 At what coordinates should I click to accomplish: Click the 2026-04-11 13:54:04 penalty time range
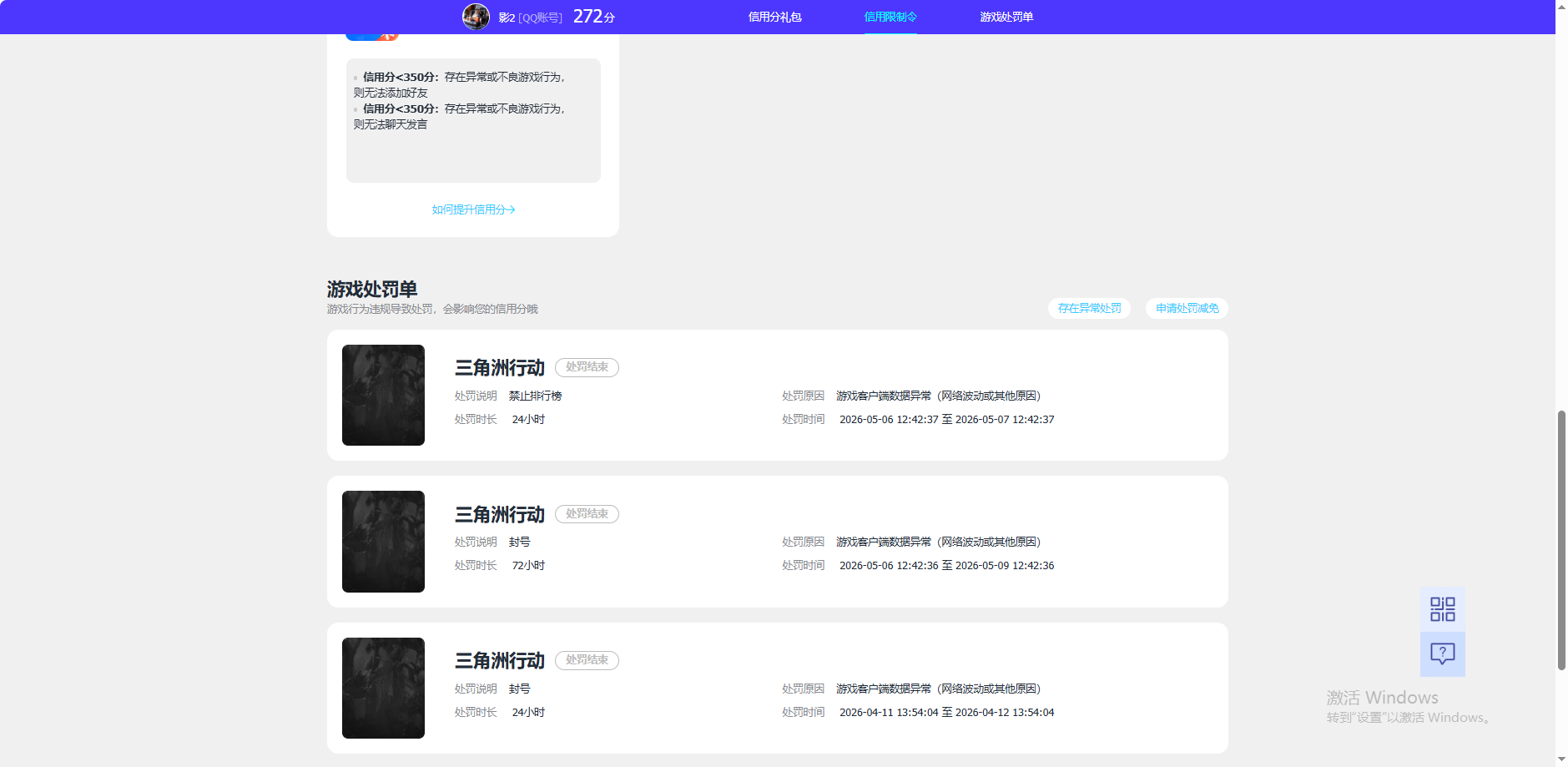tap(946, 713)
